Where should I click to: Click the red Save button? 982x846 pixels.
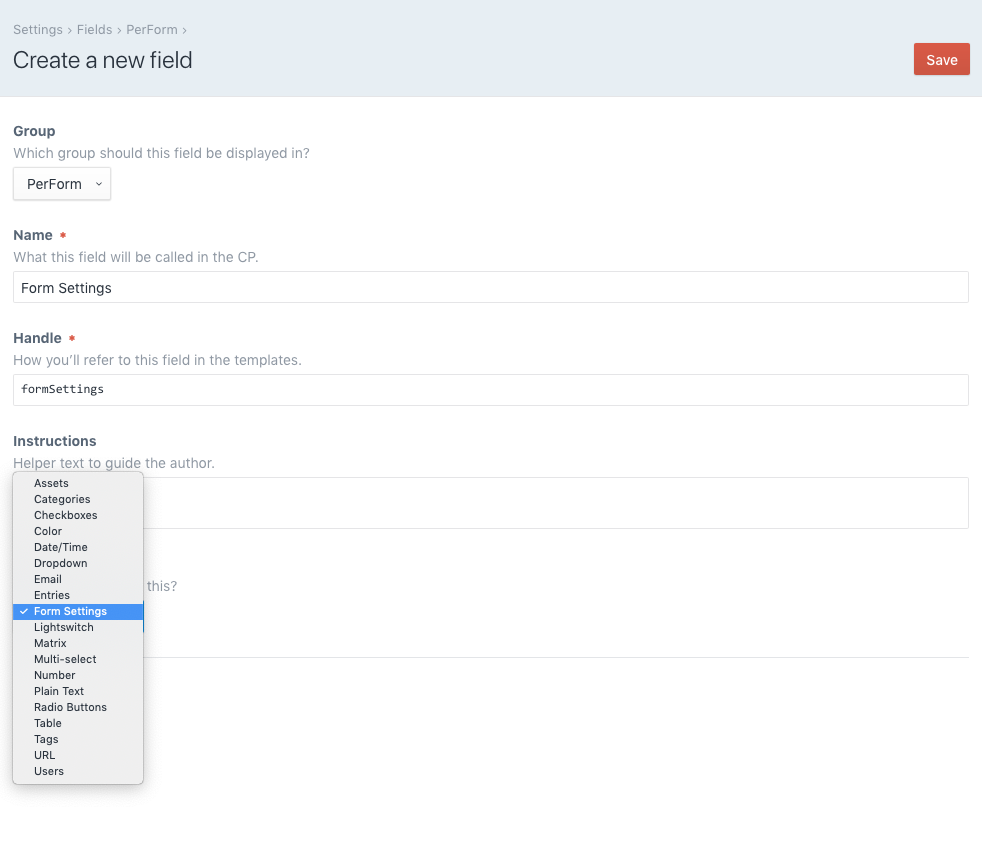coord(941,60)
